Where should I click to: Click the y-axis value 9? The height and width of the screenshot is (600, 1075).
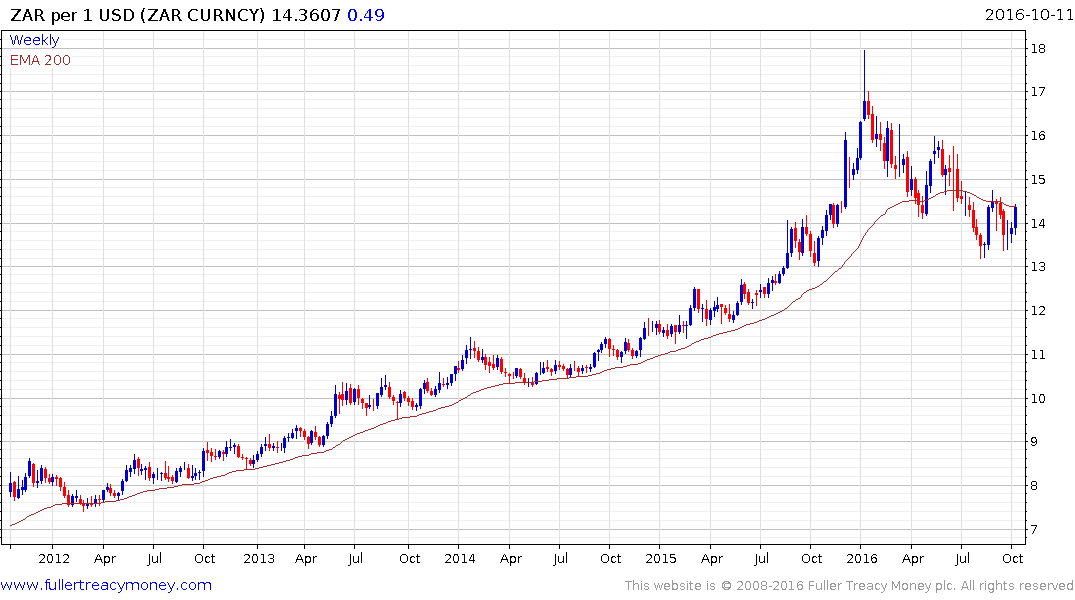click(x=1034, y=442)
